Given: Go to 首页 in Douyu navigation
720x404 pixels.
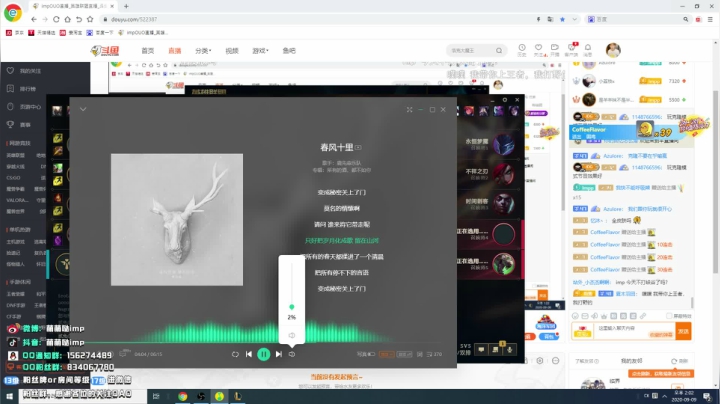Looking at the screenshot, I should click(x=148, y=50).
